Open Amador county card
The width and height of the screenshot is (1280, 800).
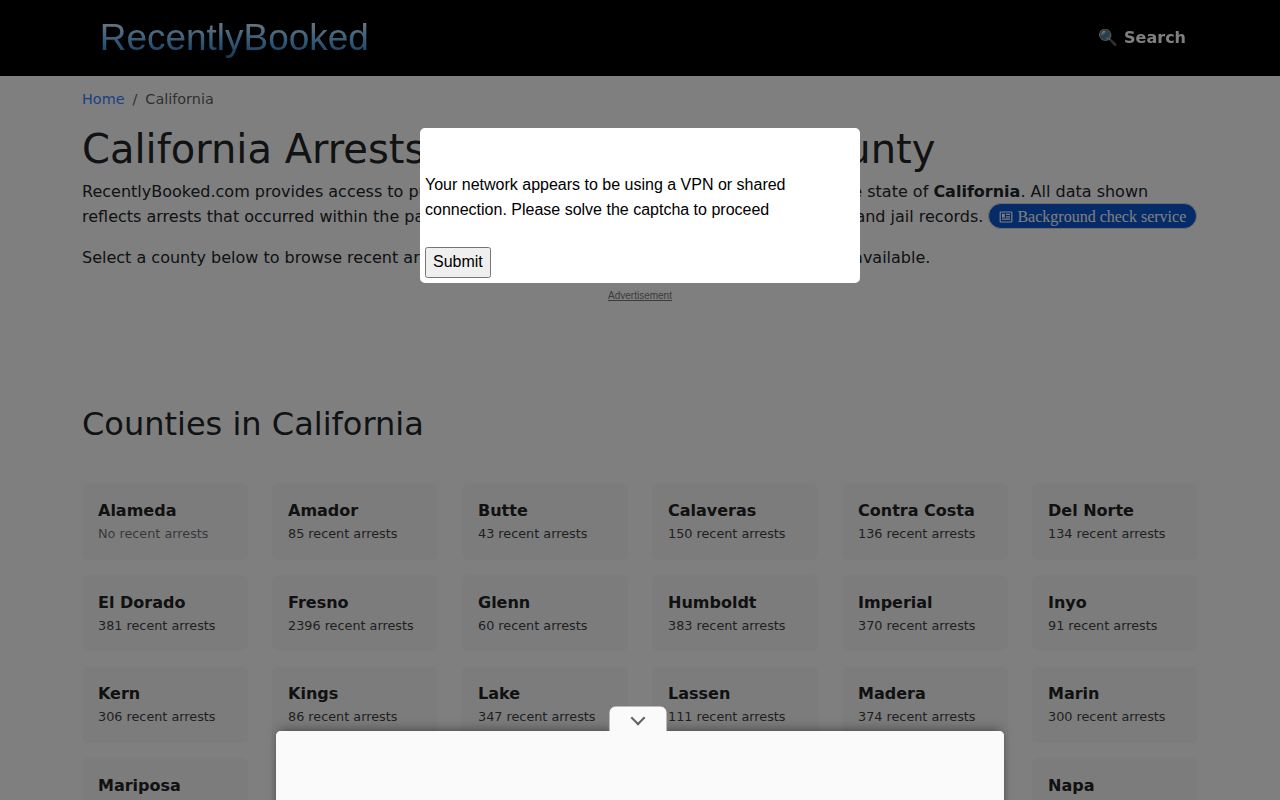click(x=355, y=521)
